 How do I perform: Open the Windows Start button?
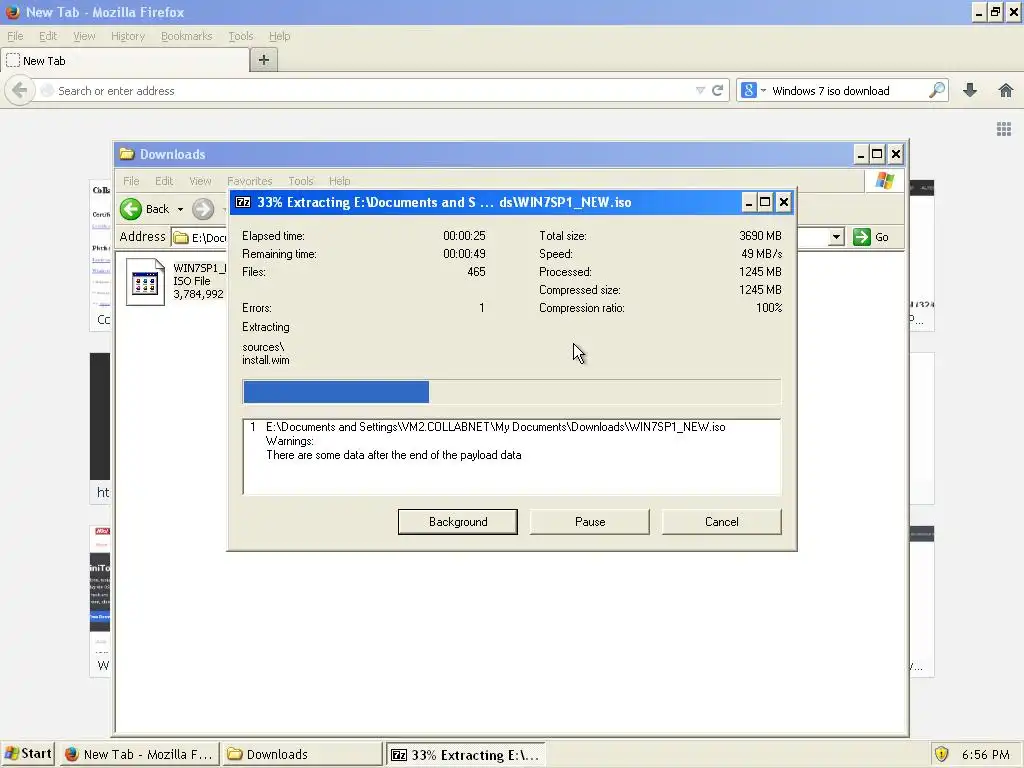27,754
